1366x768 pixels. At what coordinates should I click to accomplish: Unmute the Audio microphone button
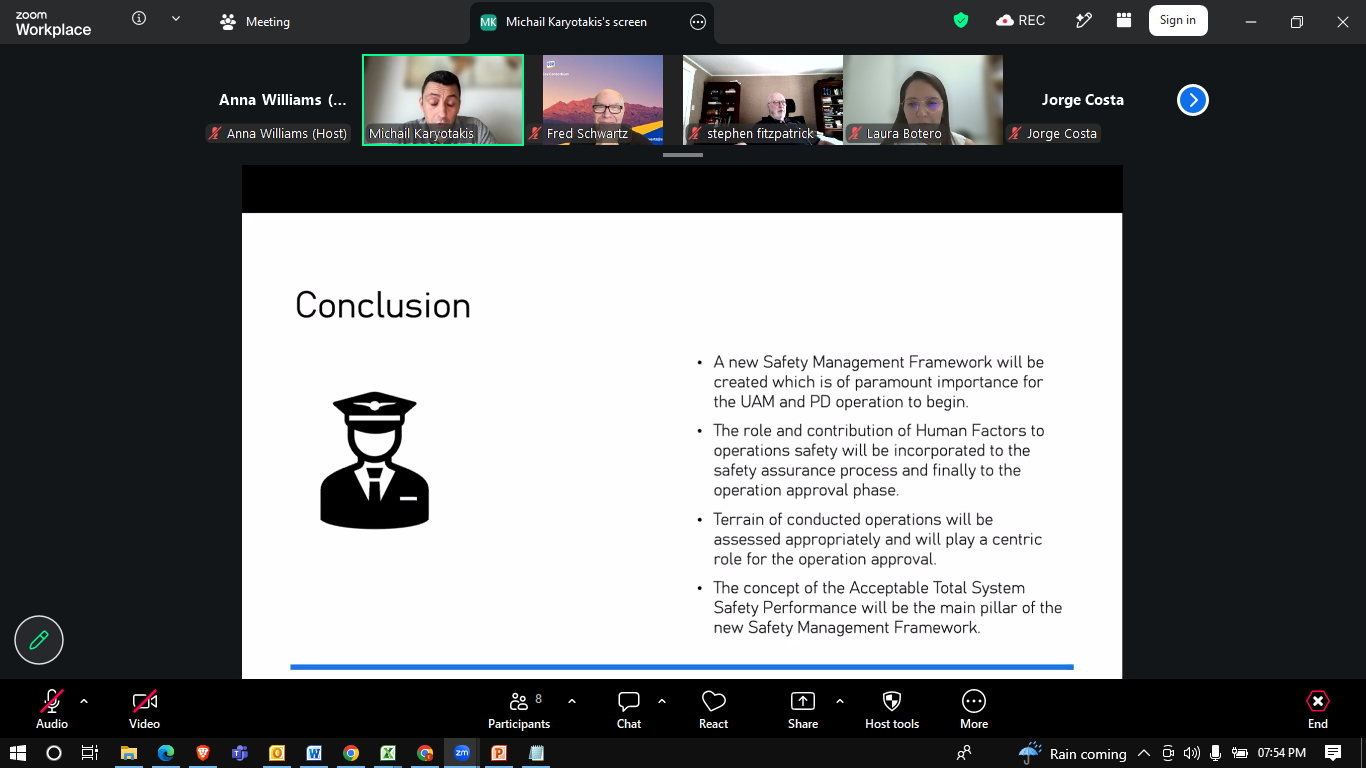tap(52, 709)
